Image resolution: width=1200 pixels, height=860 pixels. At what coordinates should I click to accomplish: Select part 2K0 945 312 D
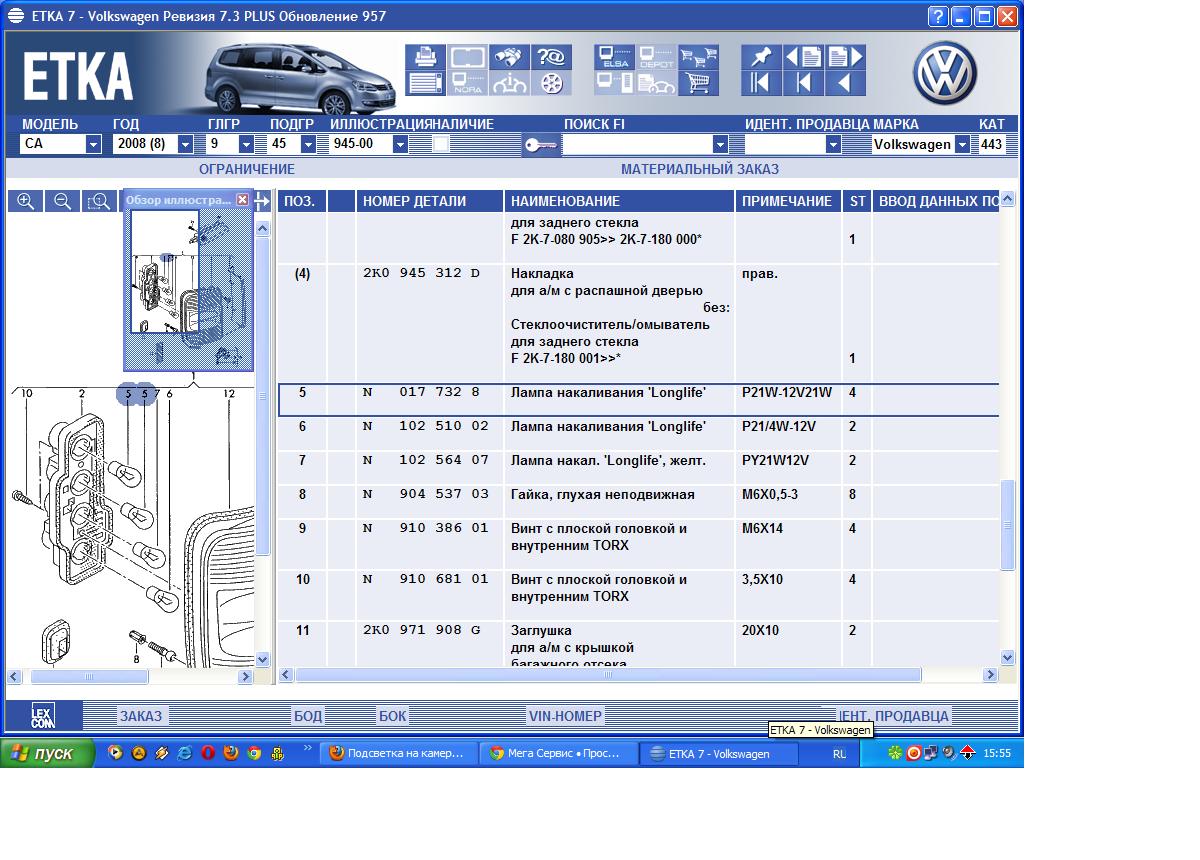point(638,323)
